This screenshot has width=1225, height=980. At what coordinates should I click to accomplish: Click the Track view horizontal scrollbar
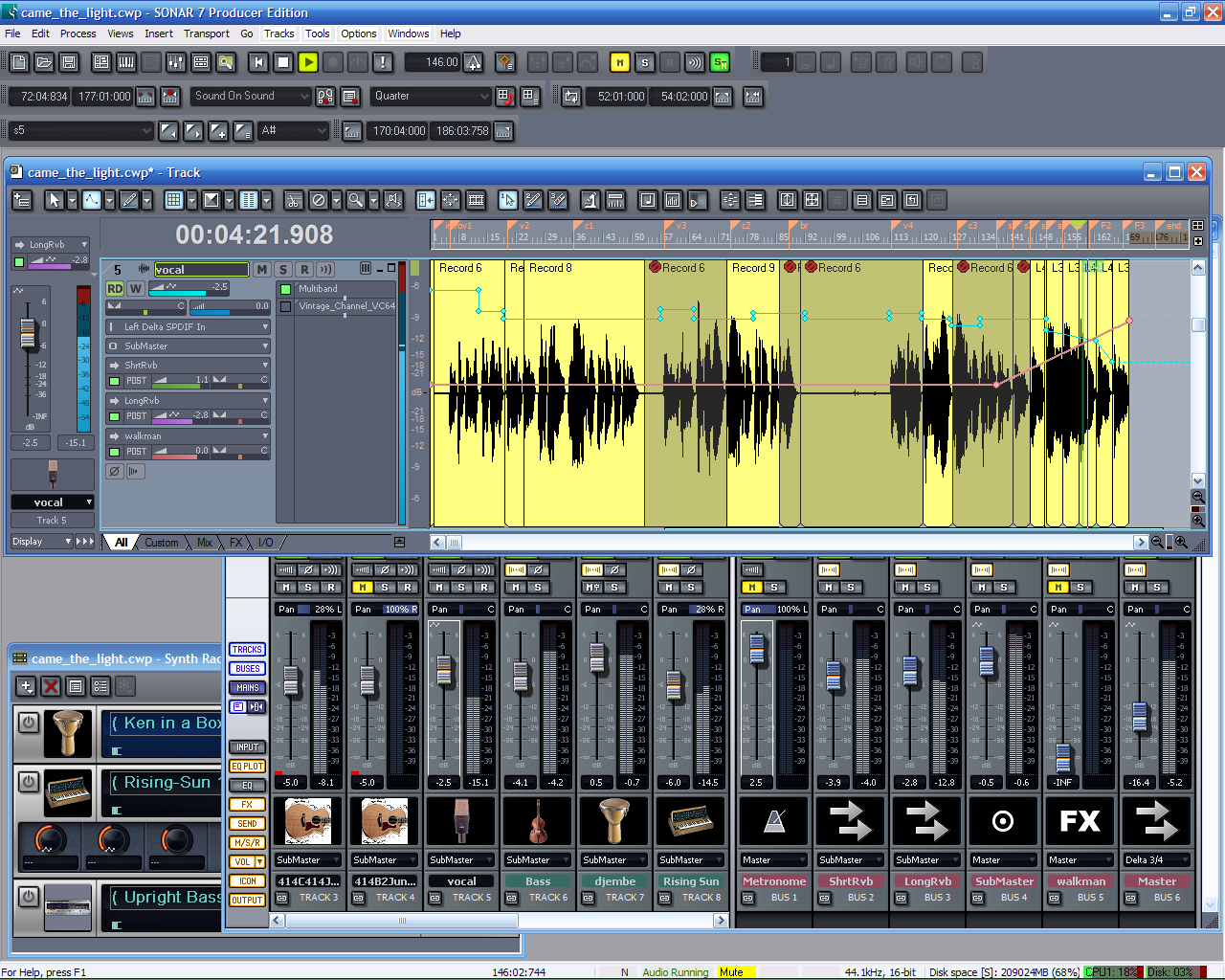[789, 543]
